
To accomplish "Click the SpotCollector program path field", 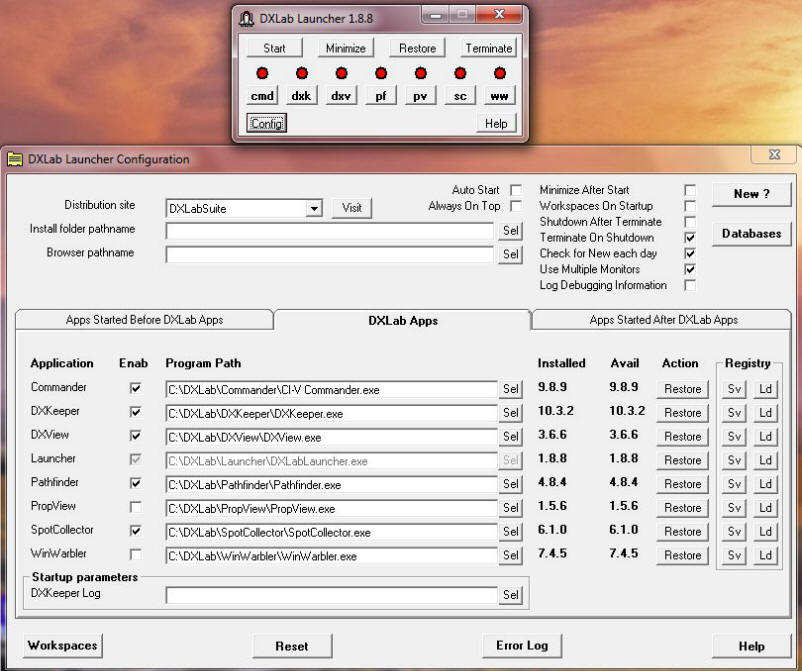I will 331,532.
